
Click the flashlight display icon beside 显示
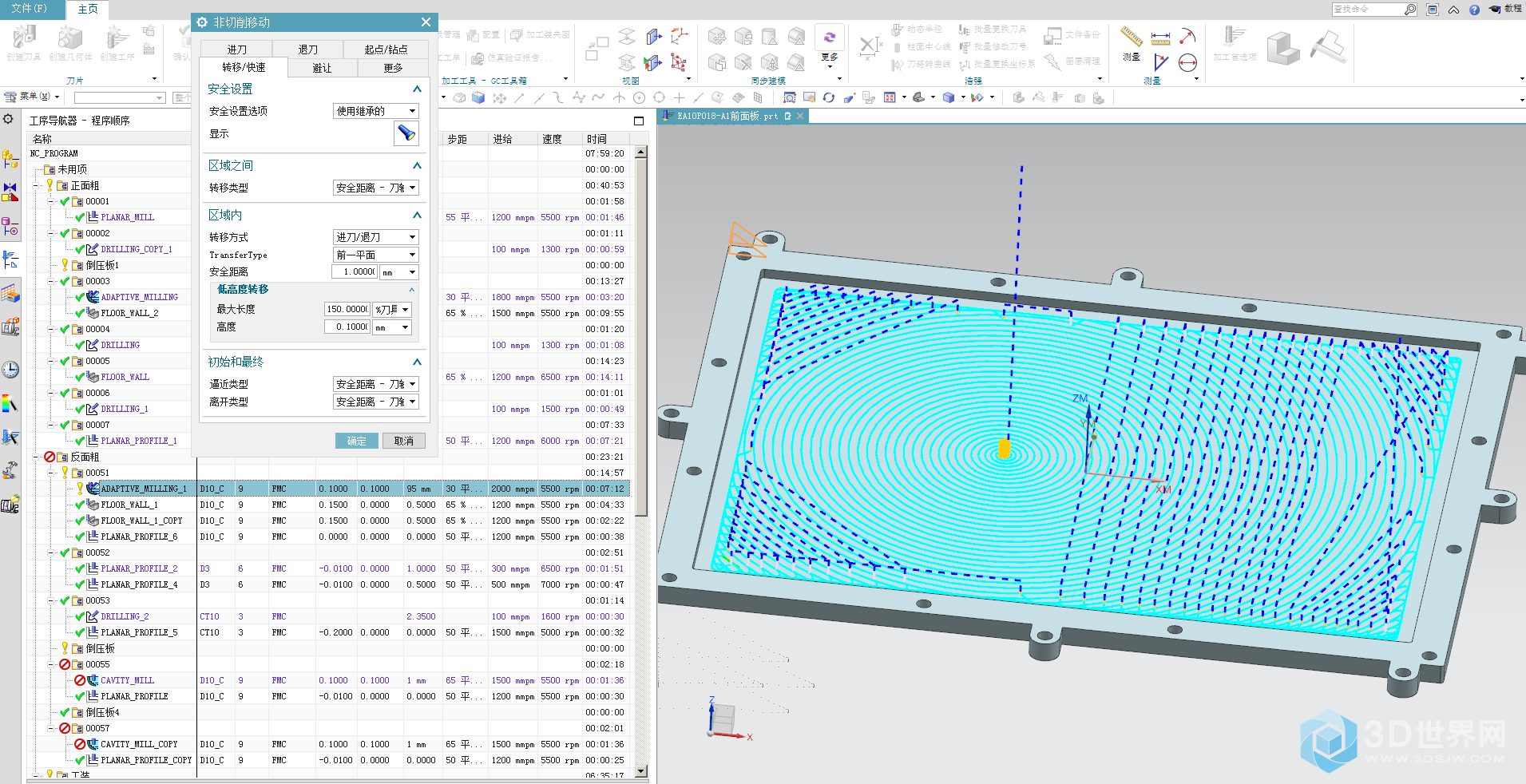pyautogui.click(x=406, y=133)
